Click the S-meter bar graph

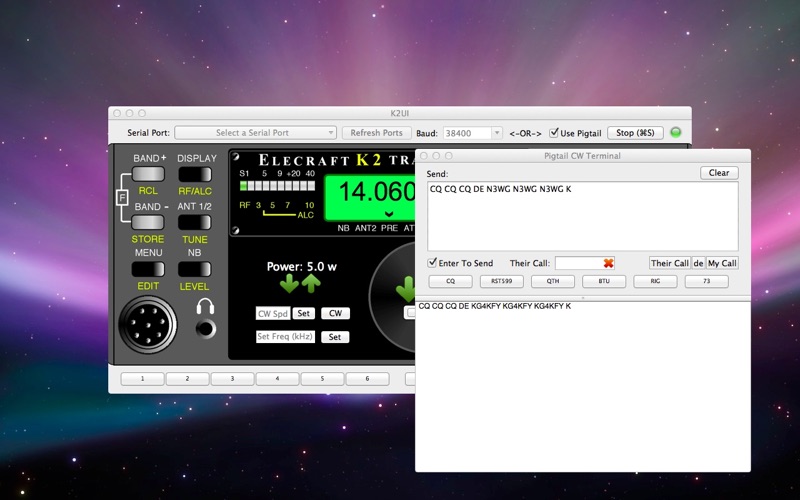[x=278, y=186]
